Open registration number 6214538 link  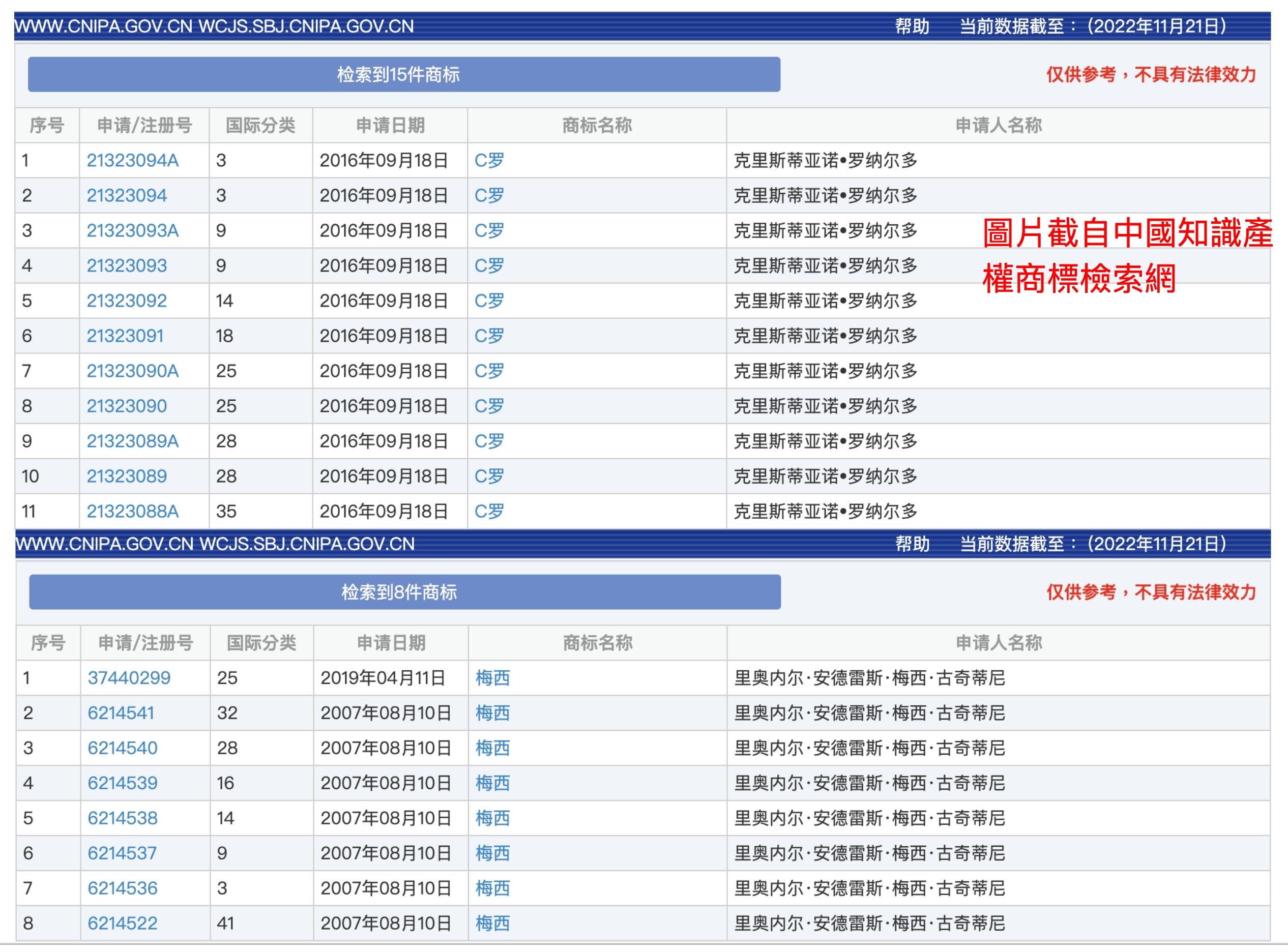click(123, 818)
